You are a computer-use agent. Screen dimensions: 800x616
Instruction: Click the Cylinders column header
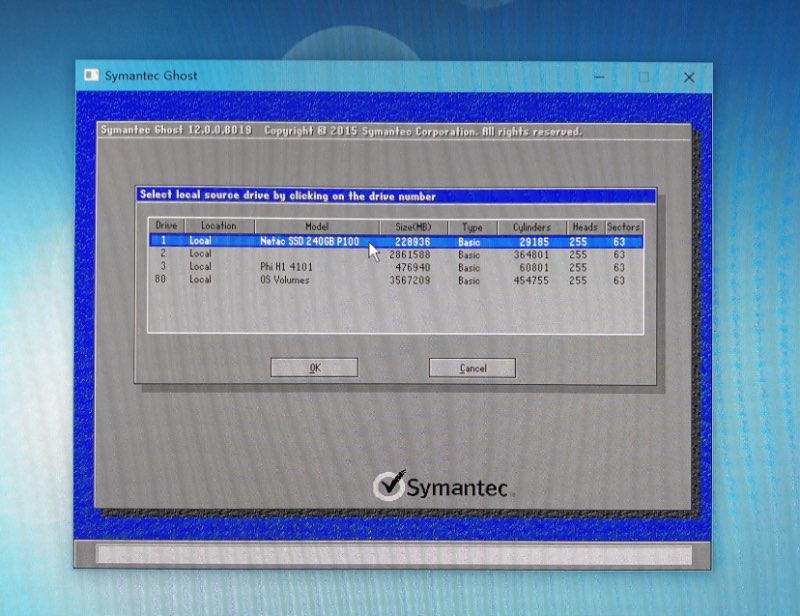click(x=532, y=227)
